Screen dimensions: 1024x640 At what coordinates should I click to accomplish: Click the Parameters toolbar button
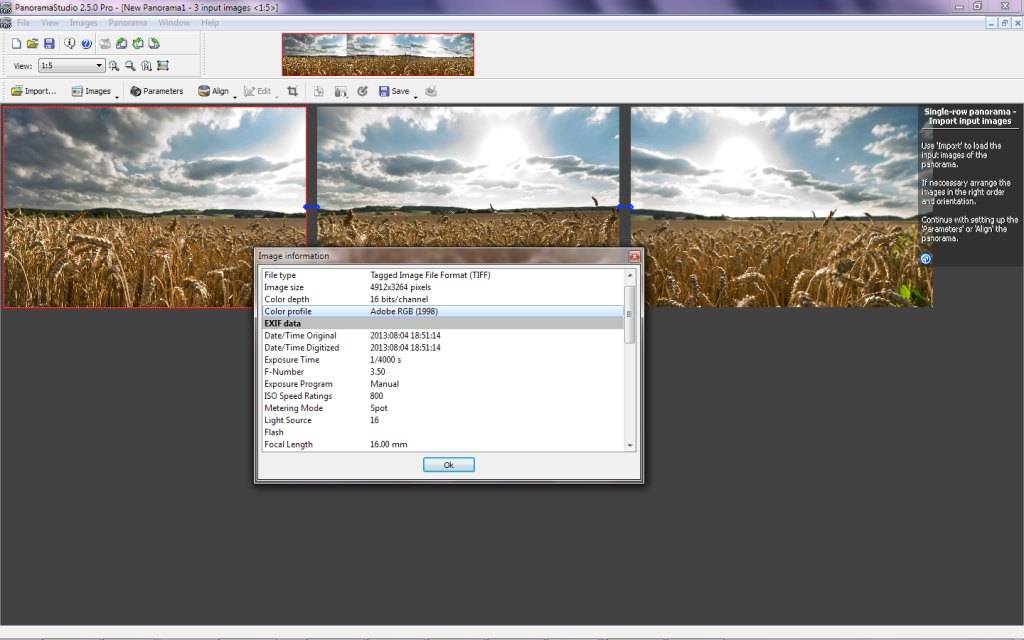pos(156,91)
